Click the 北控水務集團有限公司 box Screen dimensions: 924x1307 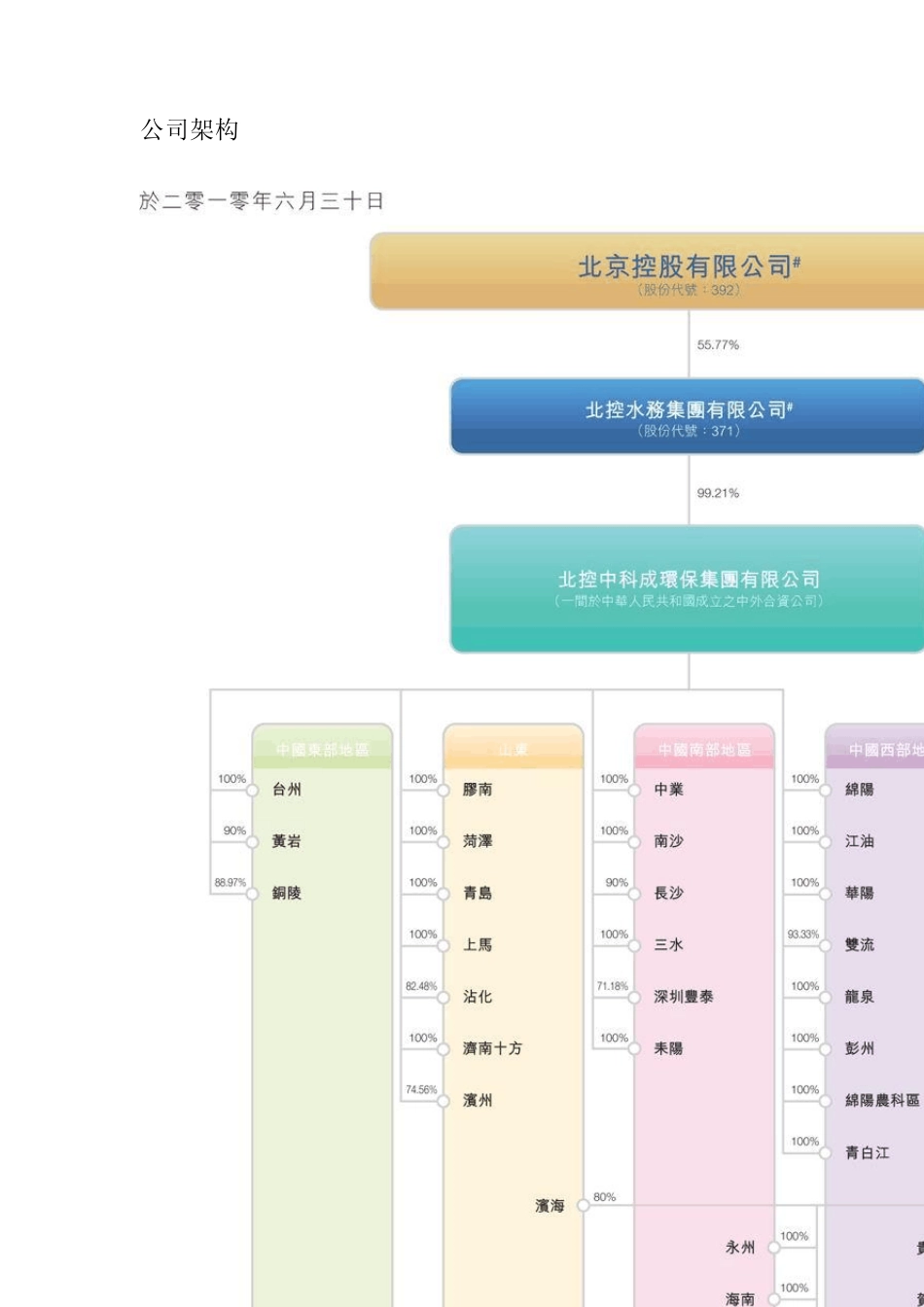(687, 416)
